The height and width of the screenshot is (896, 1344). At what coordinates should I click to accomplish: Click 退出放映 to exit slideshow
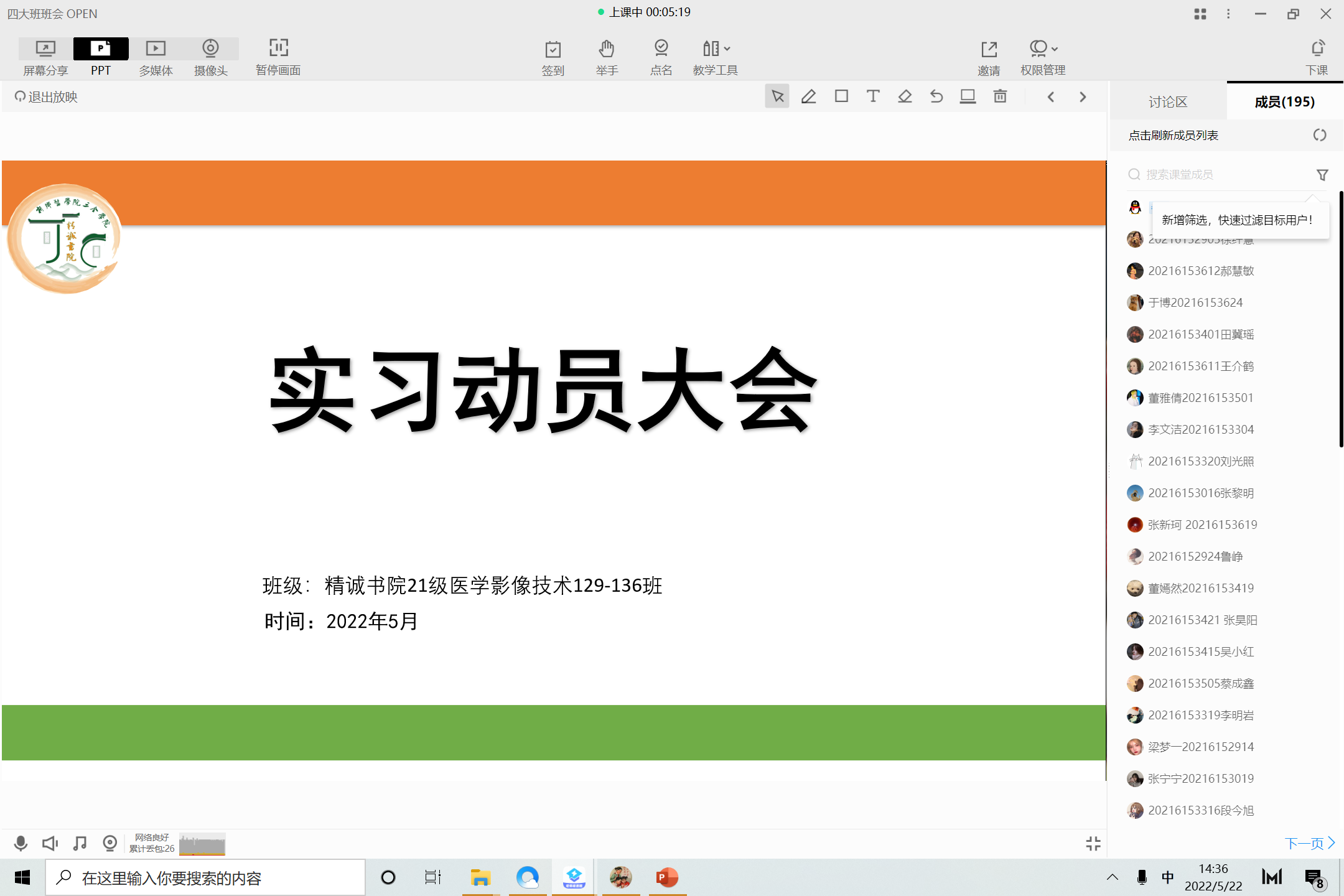(x=46, y=97)
